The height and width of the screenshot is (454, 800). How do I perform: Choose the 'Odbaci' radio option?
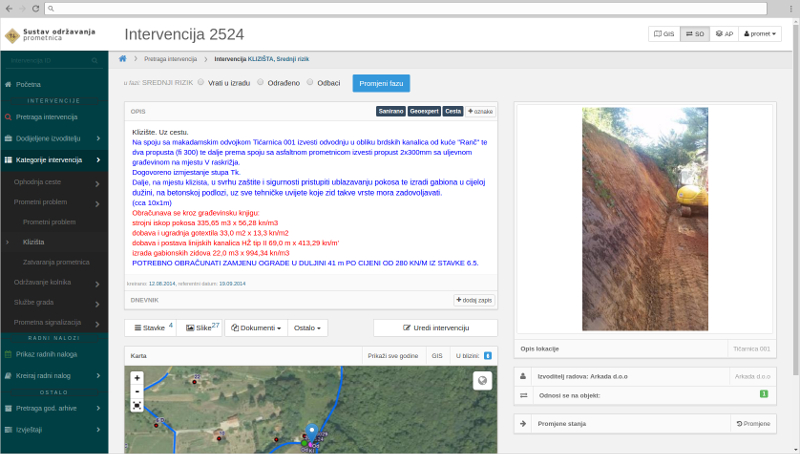310,82
